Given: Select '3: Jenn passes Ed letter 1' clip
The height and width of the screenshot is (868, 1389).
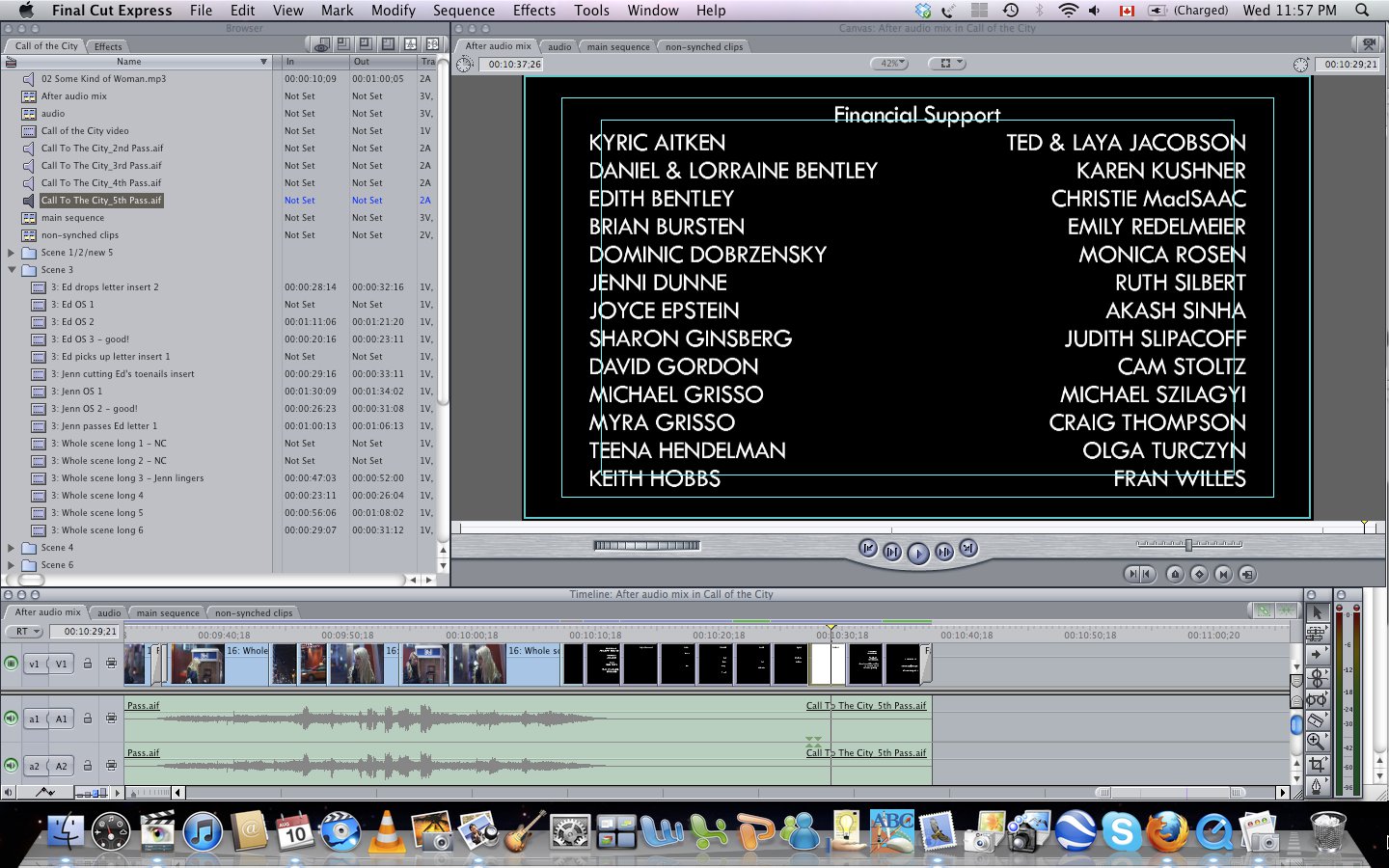Looking at the screenshot, I should (103, 426).
